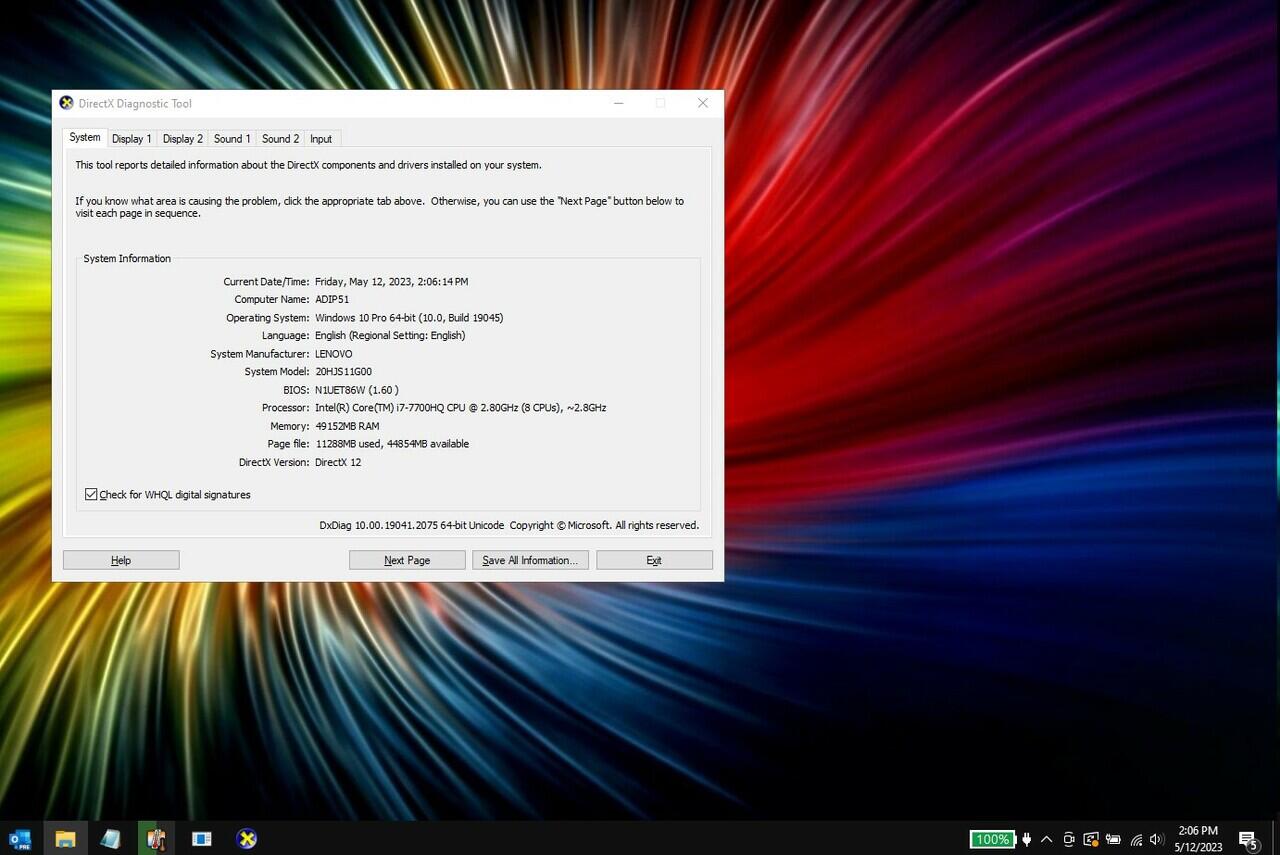Screen dimensions: 1280x855
Task: Minimize the DirectX Diagnostic Tool window
Action: tap(619, 103)
